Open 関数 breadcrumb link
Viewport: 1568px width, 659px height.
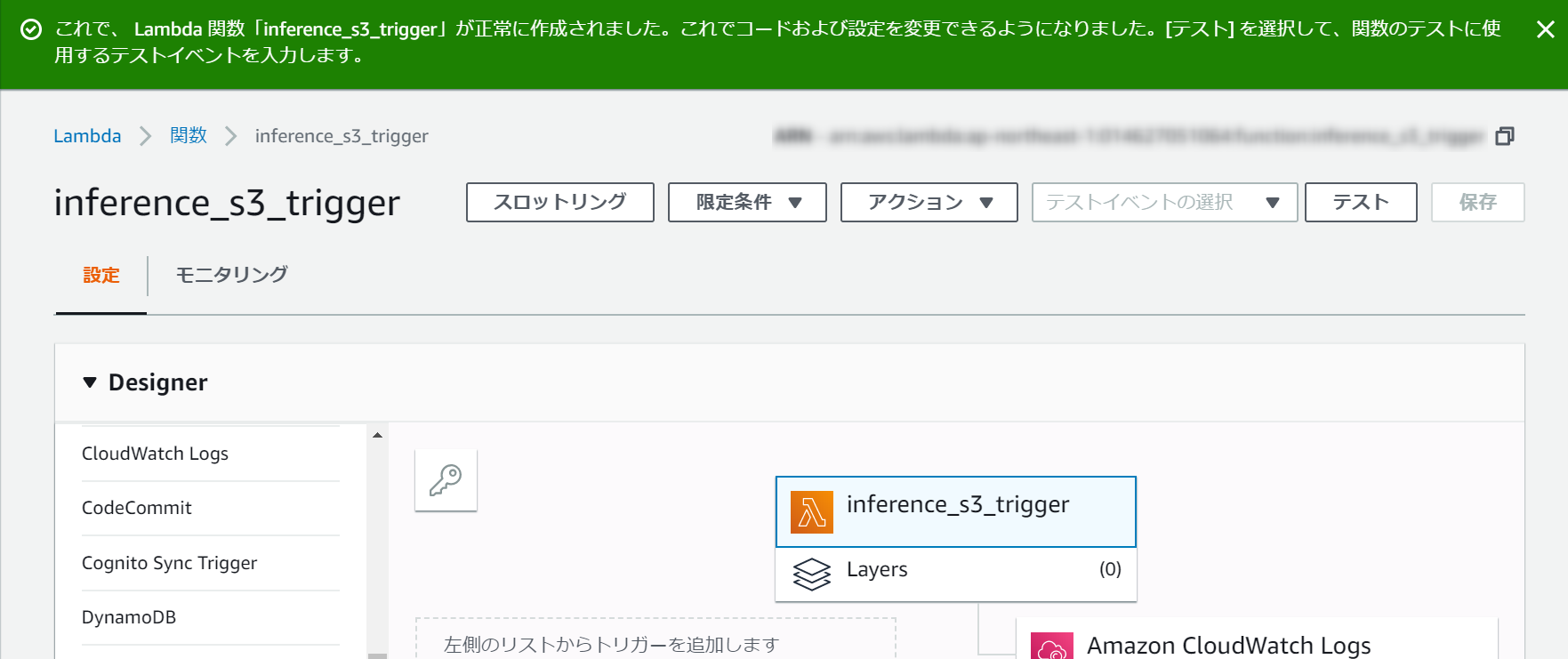189,135
